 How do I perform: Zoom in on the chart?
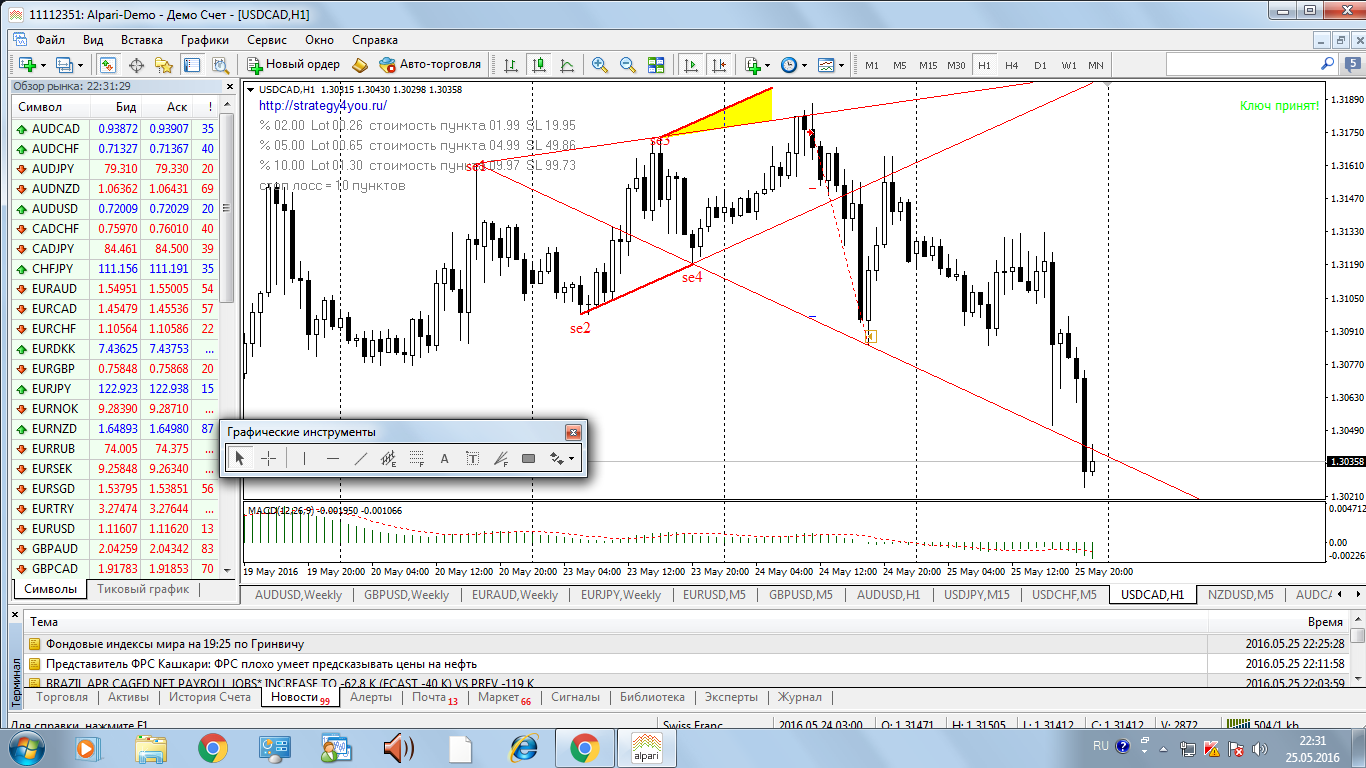tap(600, 65)
